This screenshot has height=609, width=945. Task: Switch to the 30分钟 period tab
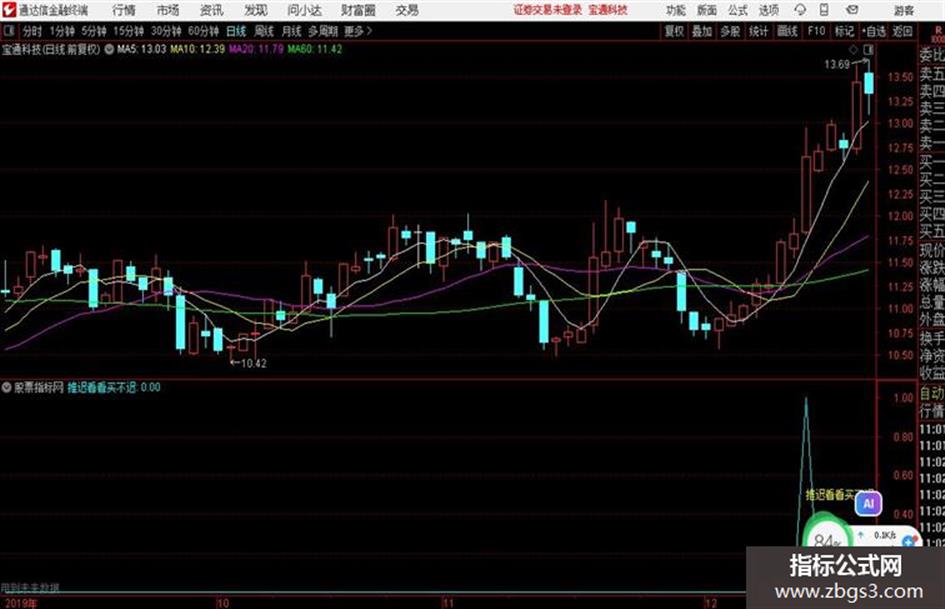pos(166,31)
